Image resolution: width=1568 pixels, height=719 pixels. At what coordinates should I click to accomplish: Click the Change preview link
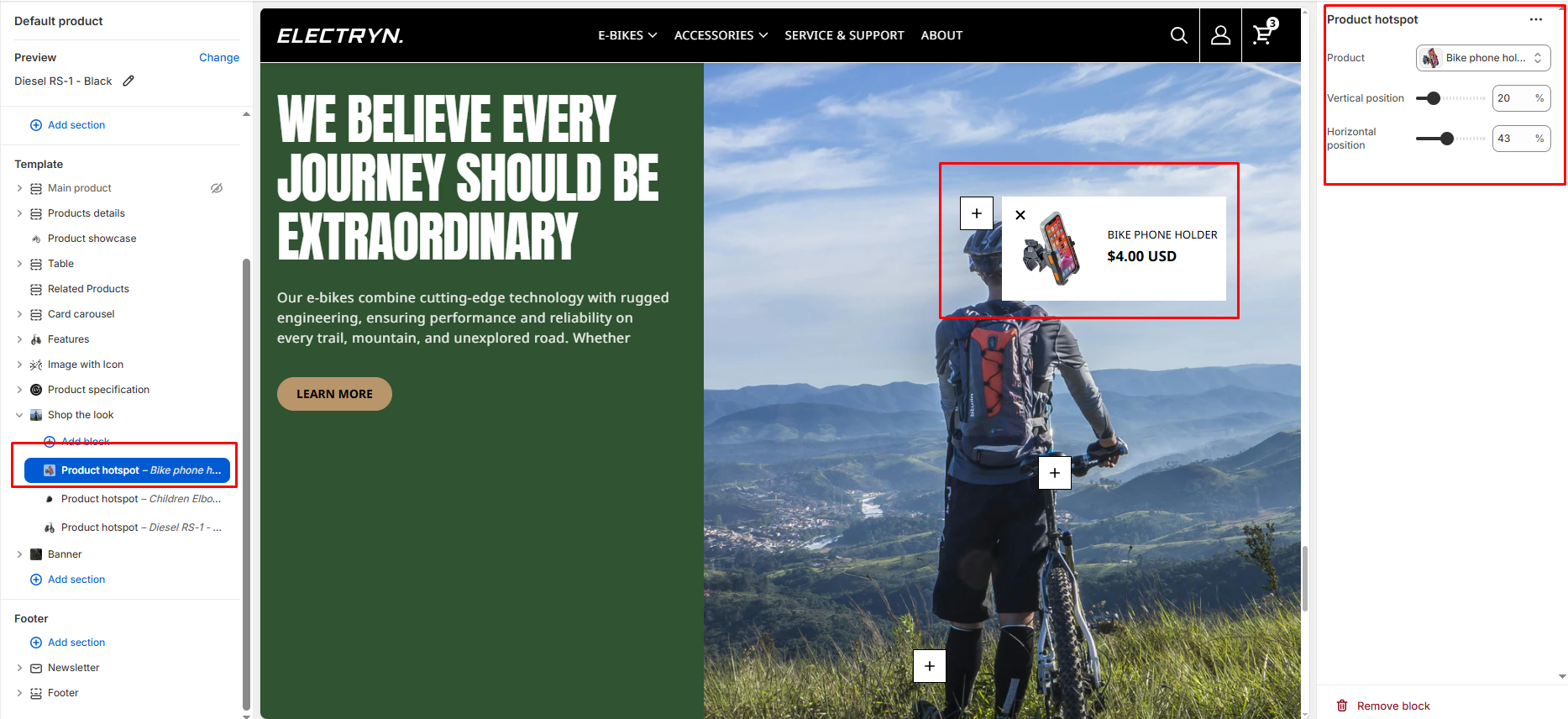(219, 57)
